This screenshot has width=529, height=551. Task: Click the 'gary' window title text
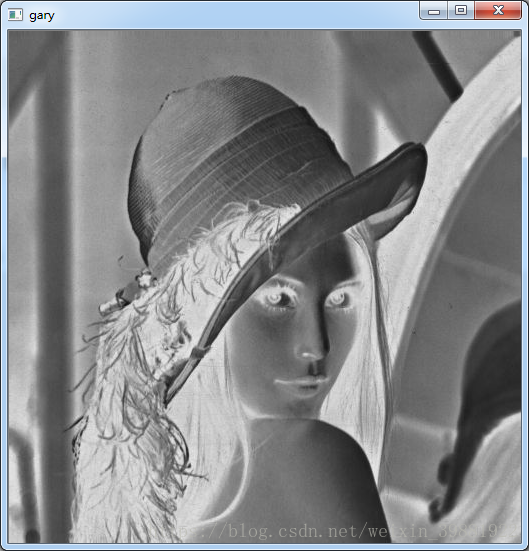[x=41, y=16]
